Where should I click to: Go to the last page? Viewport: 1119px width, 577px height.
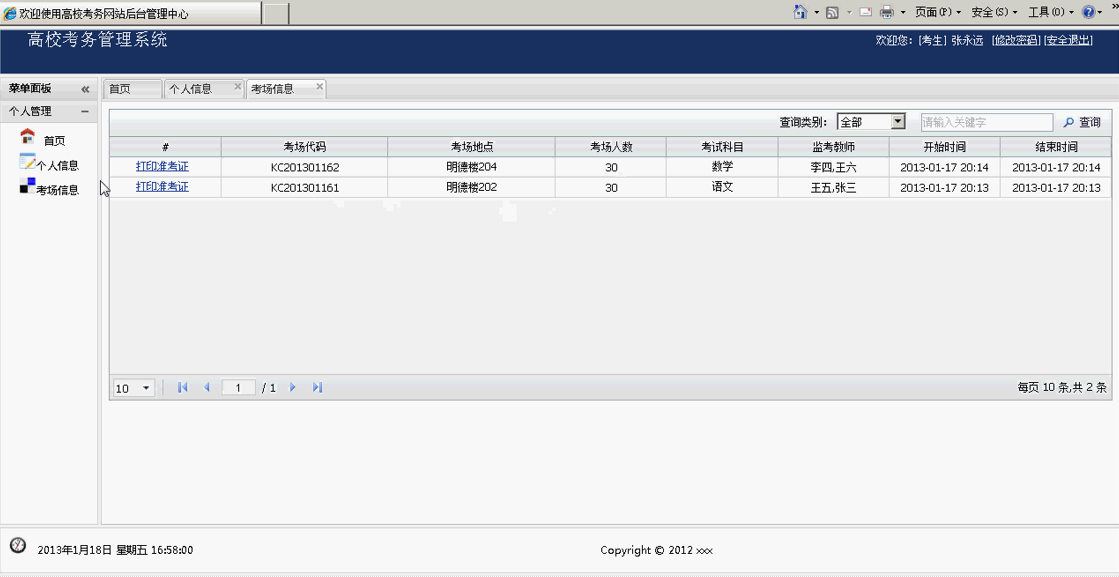point(318,387)
